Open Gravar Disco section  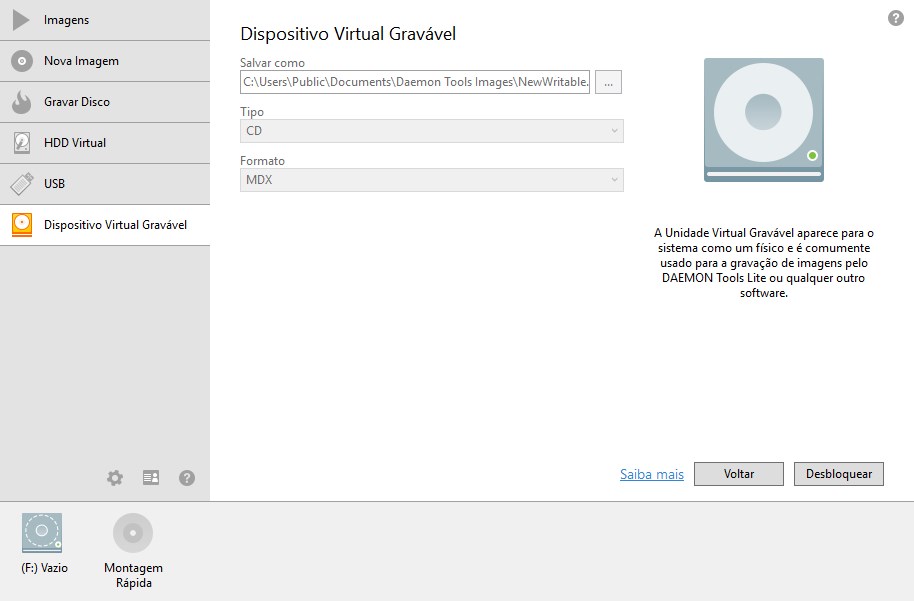(105, 102)
